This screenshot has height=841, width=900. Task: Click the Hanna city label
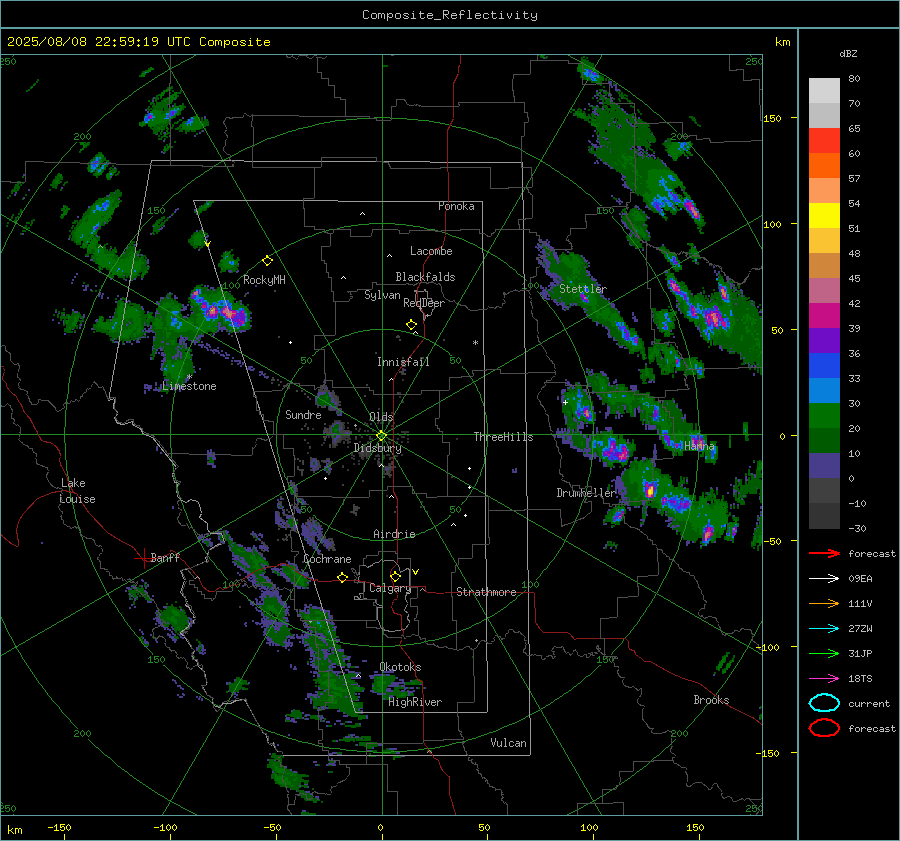tap(699, 446)
